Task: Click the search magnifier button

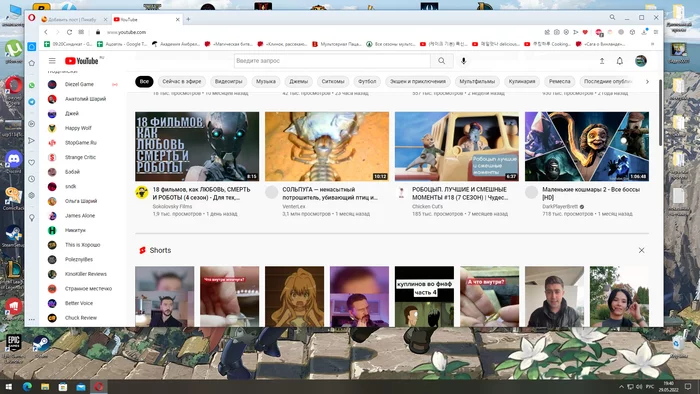Action: click(442, 61)
